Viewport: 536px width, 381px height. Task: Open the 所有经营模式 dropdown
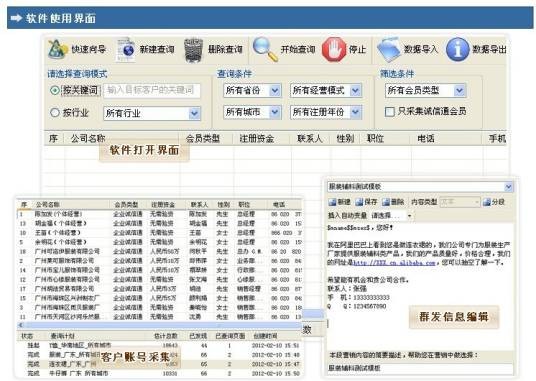[326, 90]
